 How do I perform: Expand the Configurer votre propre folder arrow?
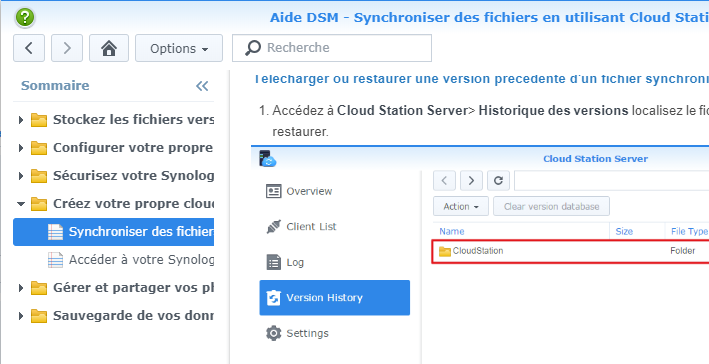click(21, 148)
